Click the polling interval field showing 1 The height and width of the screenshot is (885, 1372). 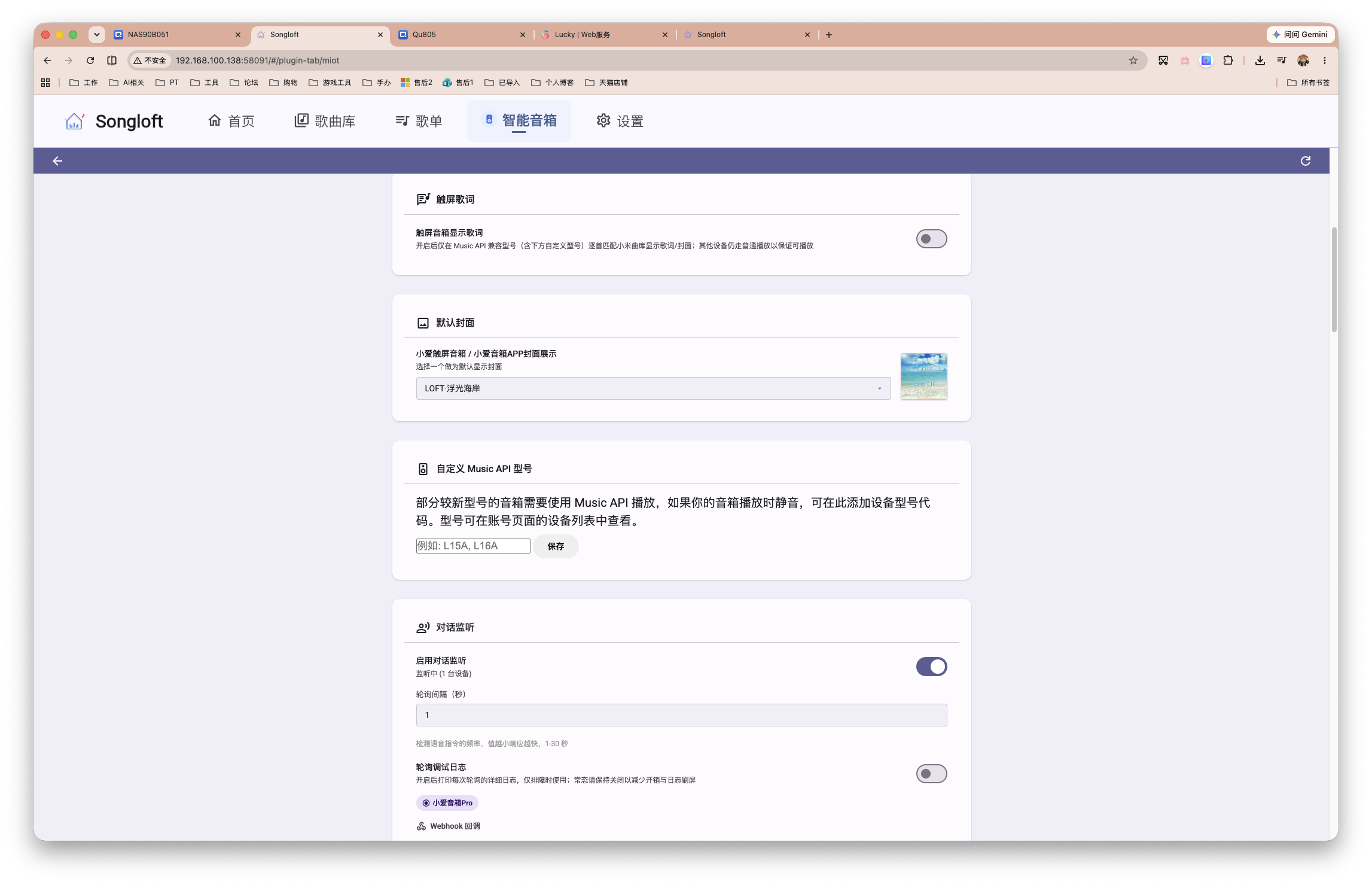(681, 715)
